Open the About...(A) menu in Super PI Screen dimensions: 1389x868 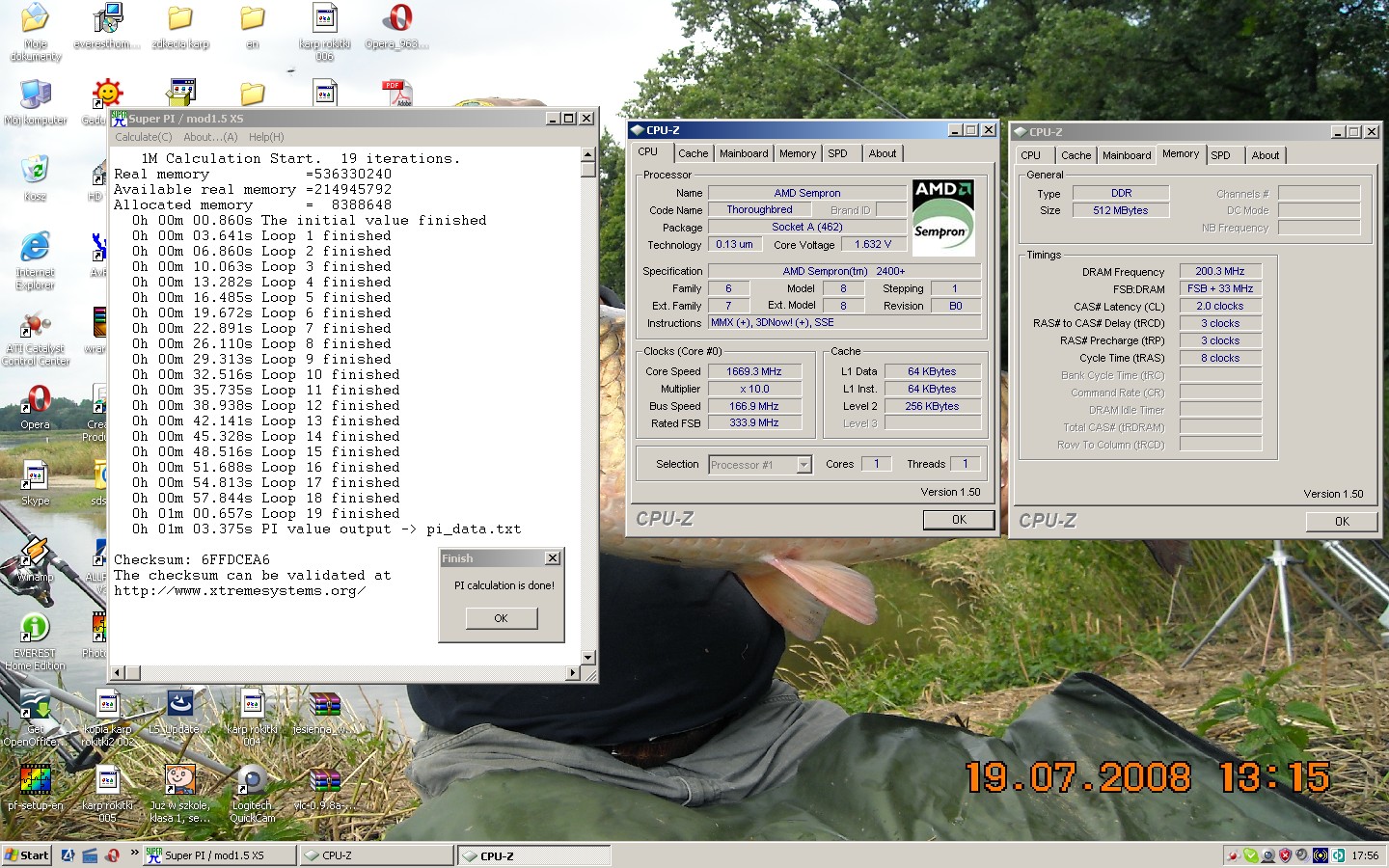pyautogui.click(x=210, y=137)
